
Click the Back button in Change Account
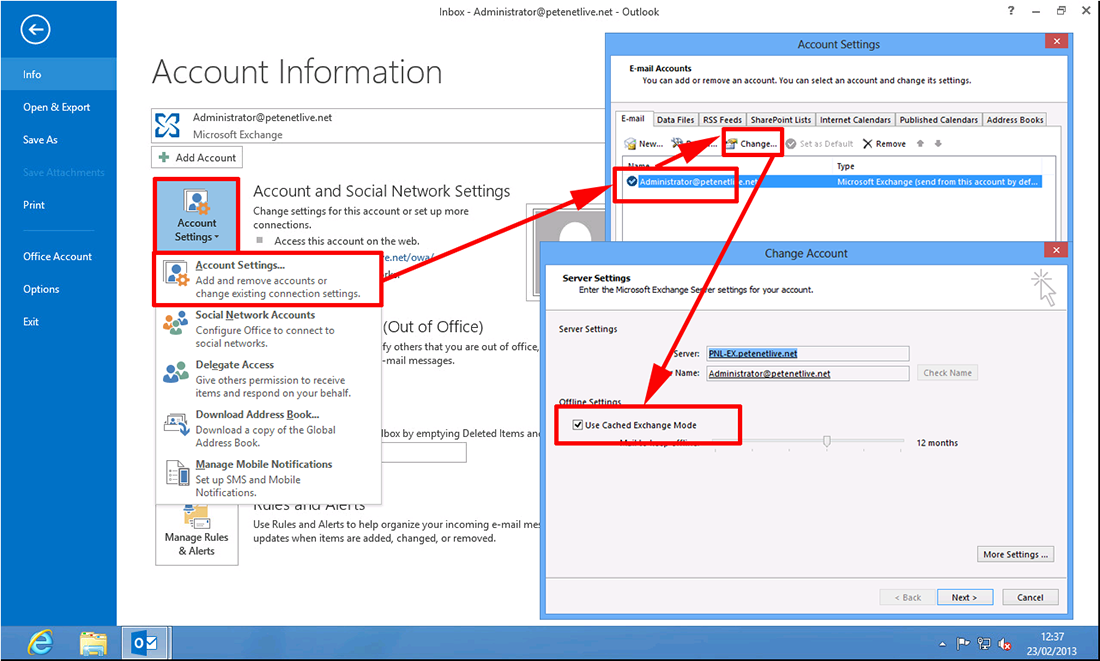tap(908, 597)
